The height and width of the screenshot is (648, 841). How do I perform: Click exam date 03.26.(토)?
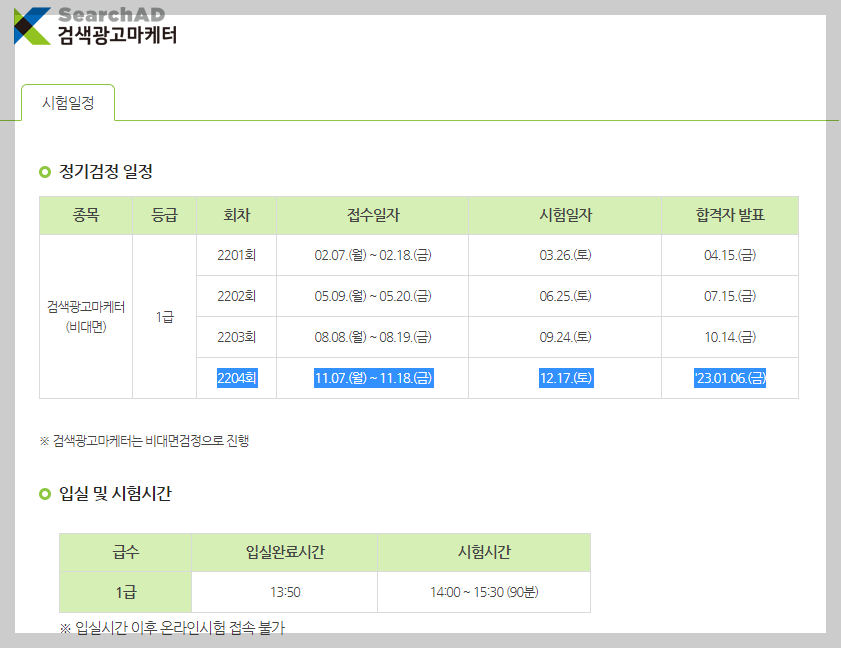565,255
